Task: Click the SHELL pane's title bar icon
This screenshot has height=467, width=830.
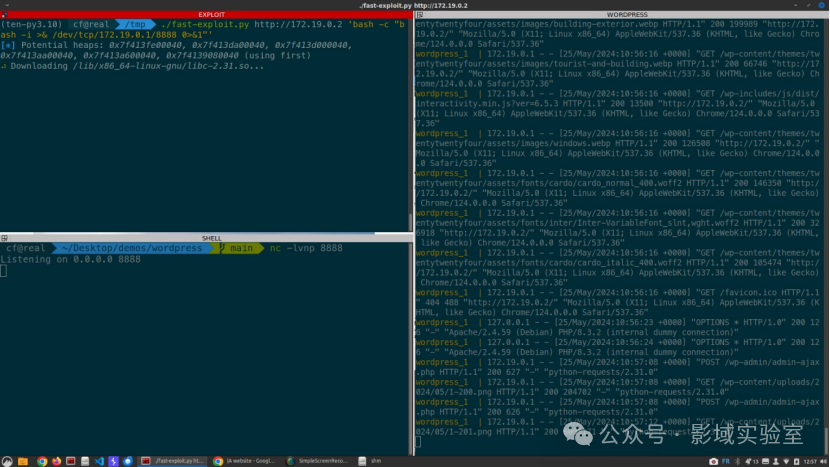Action: tap(4, 238)
